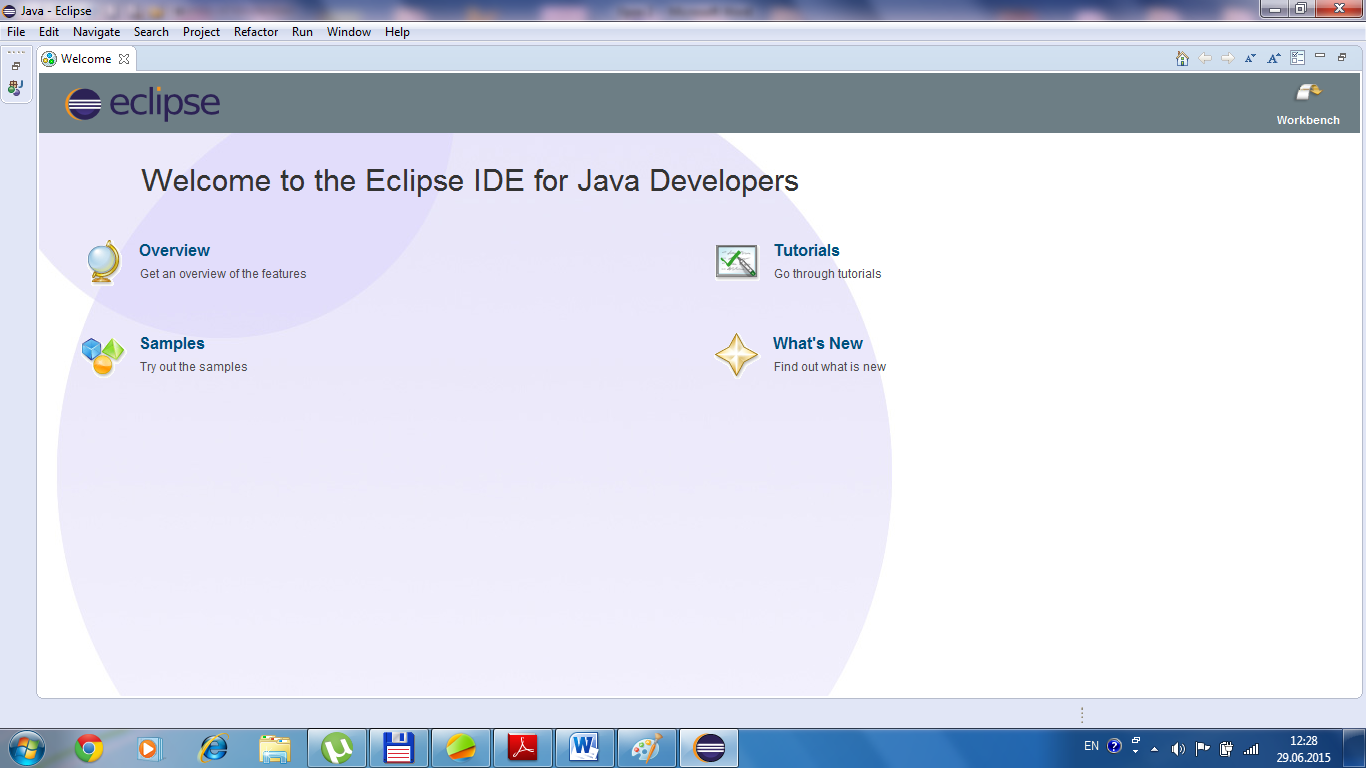1366x768 pixels.
Task: Click the navigate forward arrow
Action: [x=1228, y=58]
